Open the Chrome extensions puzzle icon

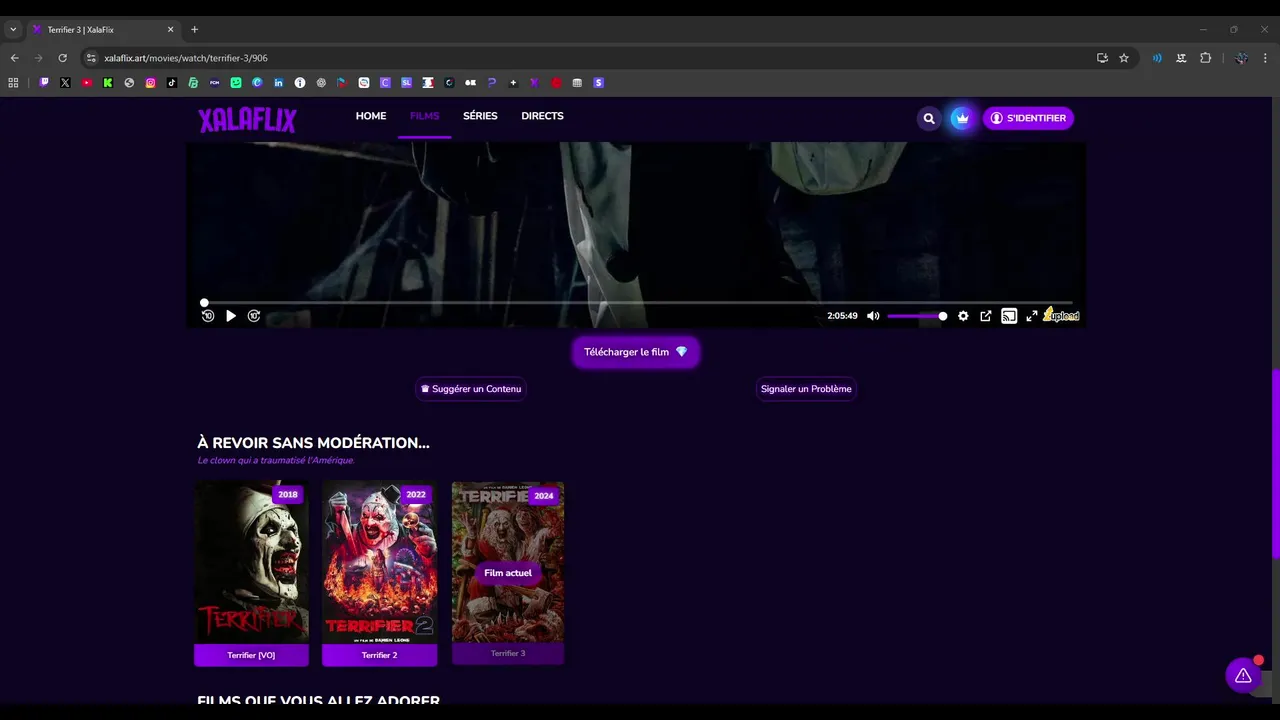[1206, 58]
